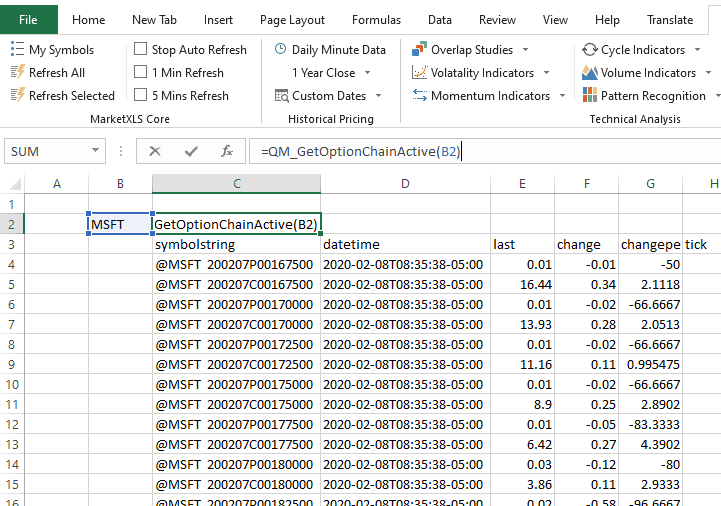Switch to the Formulas ribbon tab

pyautogui.click(x=377, y=20)
